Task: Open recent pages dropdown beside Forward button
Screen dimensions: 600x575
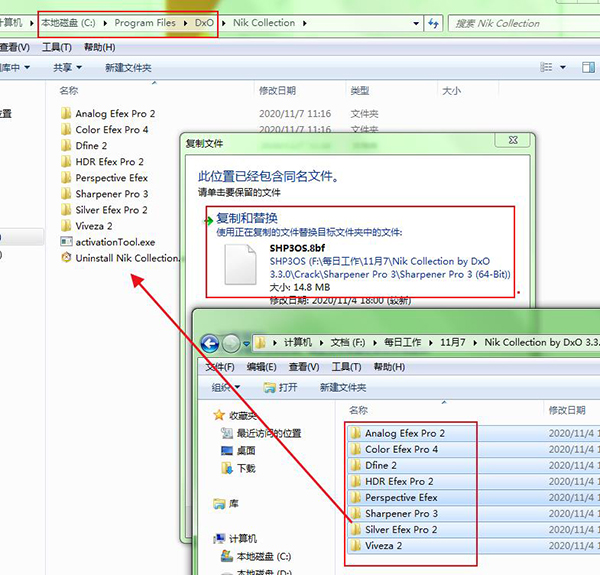Action: 246,343
